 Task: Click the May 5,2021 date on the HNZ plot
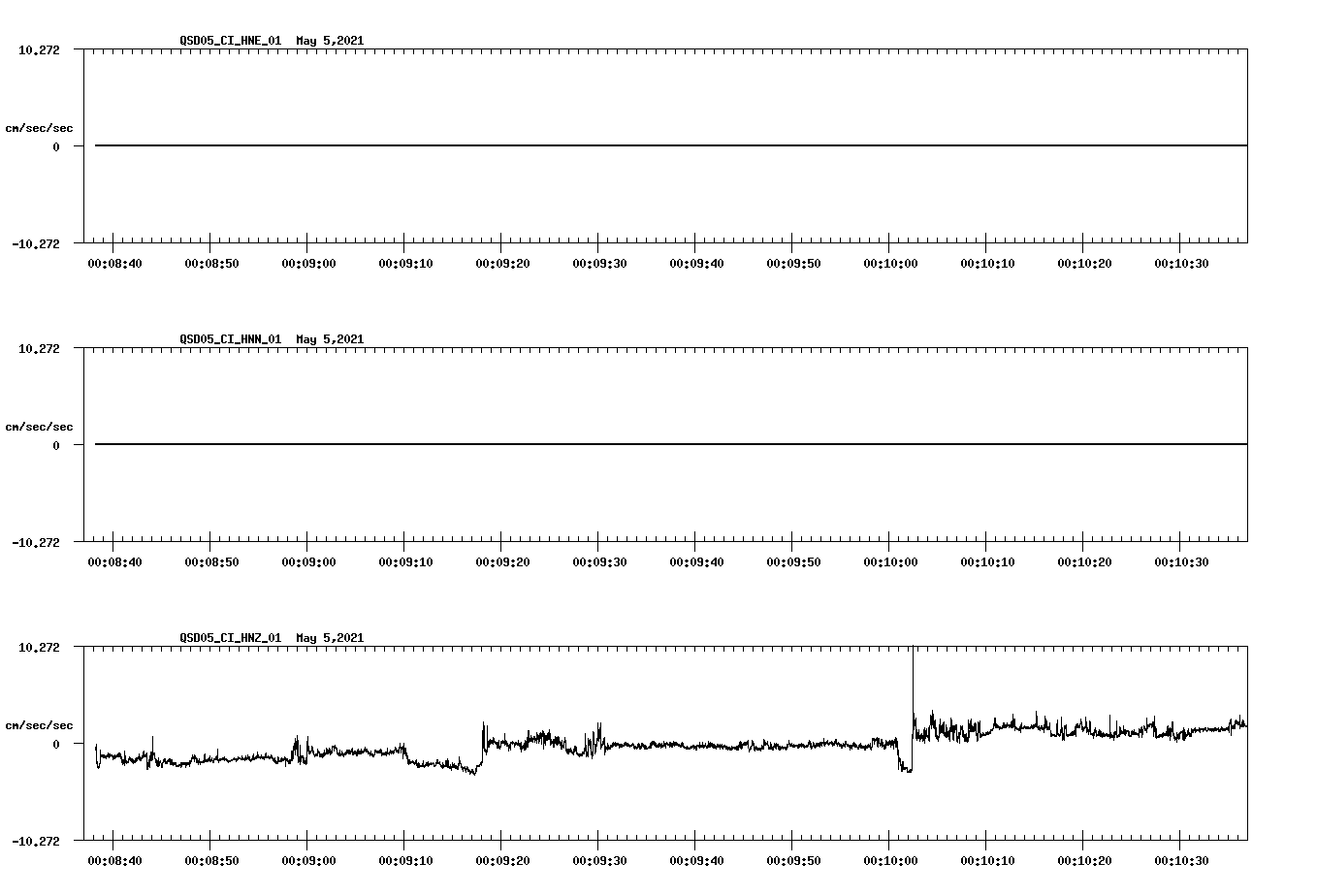(330, 638)
